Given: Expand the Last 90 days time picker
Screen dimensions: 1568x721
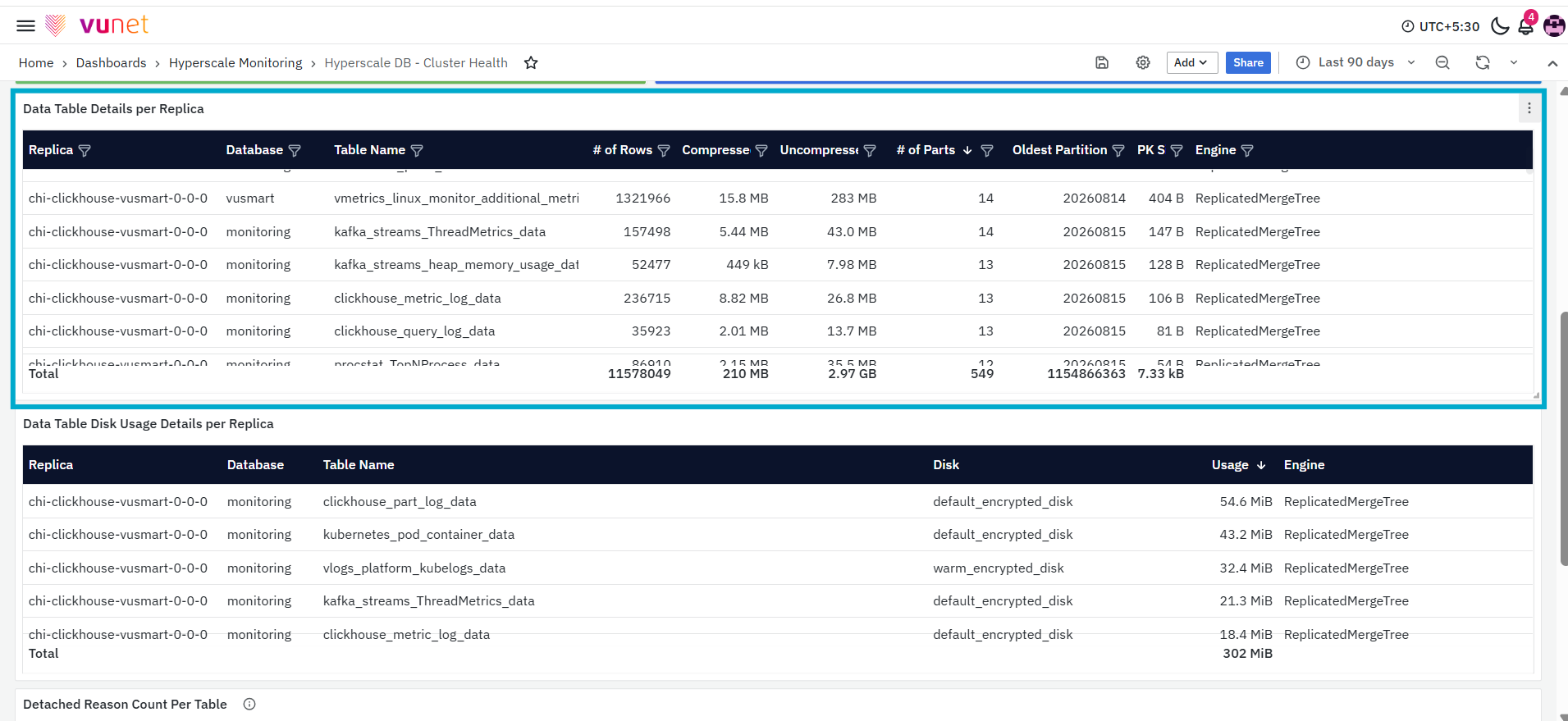Looking at the screenshot, I should tap(1355, 62).
